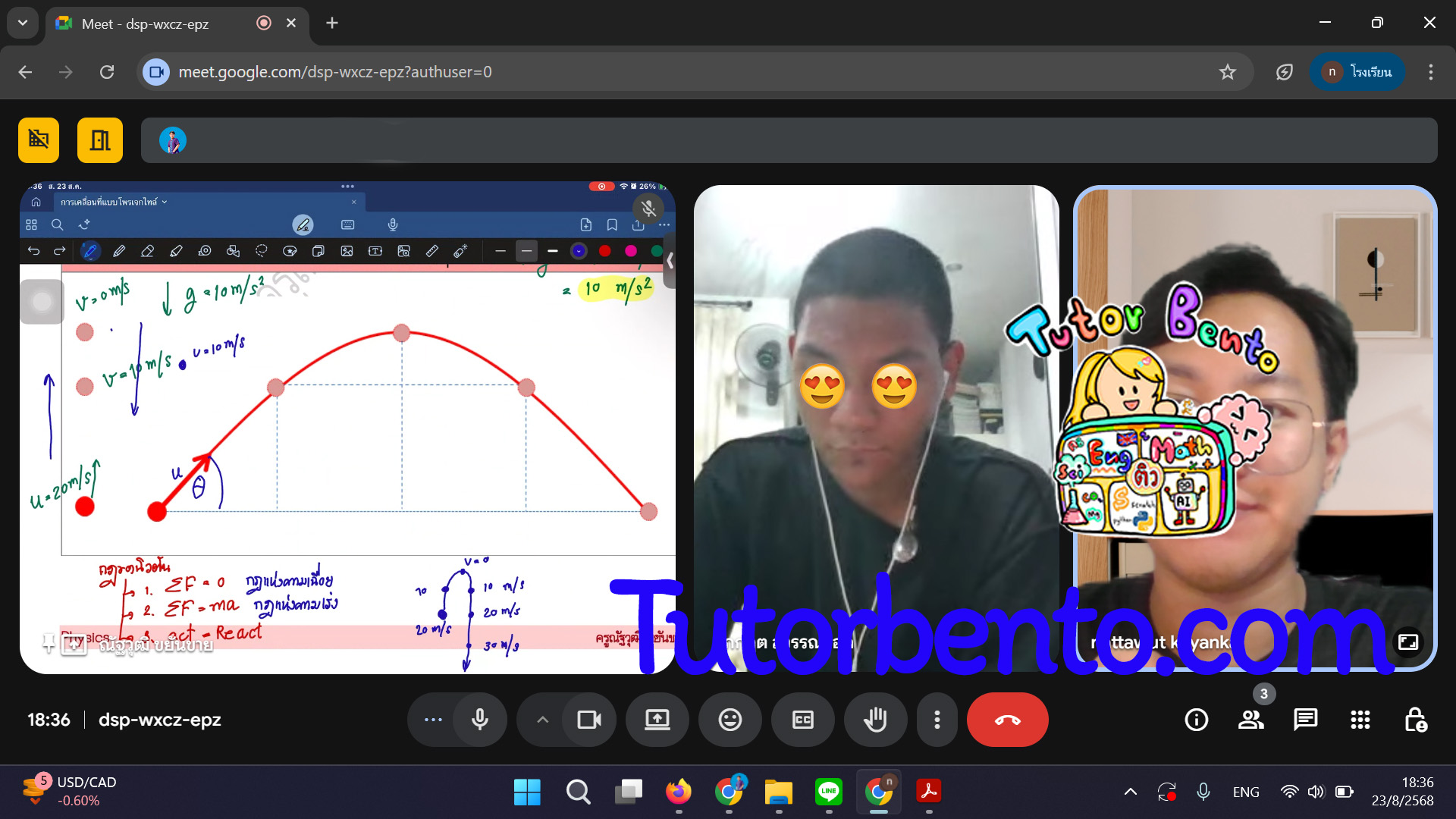Open the Chrome profile โรงเรียน menu
The height and width of the screenshot is (819, 1456).
click(x=1357, y=72)
